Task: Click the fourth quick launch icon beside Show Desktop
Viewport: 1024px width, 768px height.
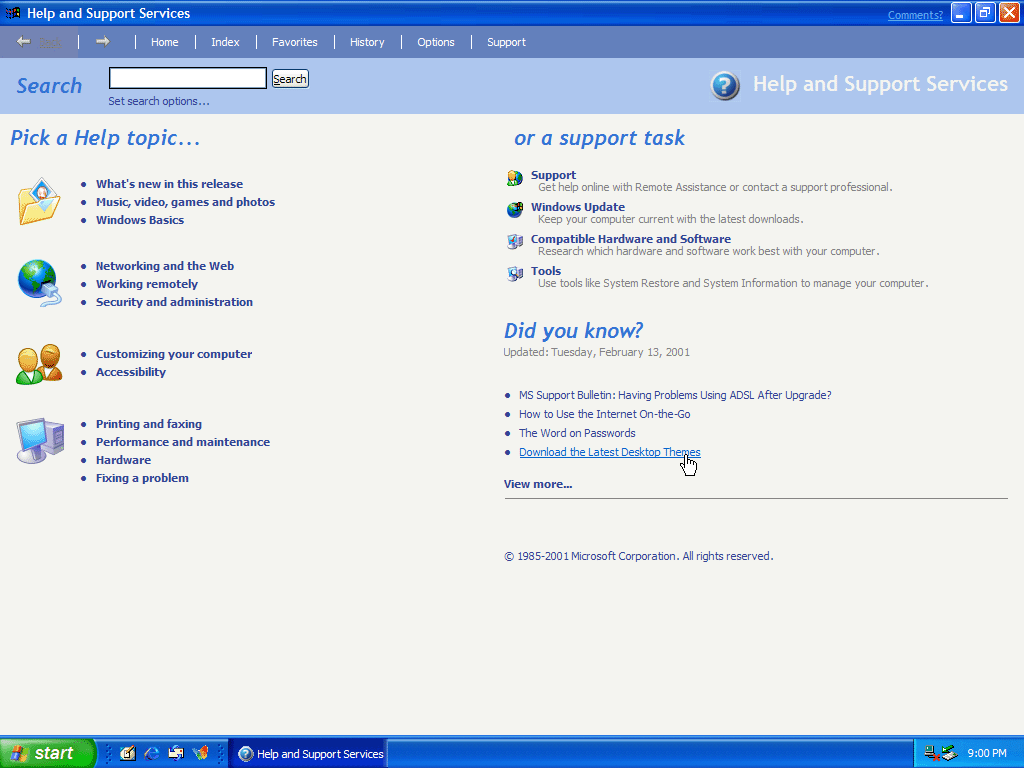Action: 200,753
